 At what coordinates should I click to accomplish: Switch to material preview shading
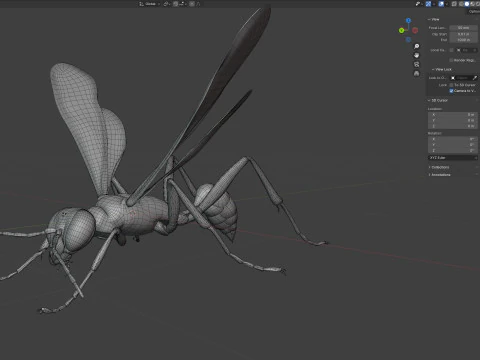[x=472, y=4]
